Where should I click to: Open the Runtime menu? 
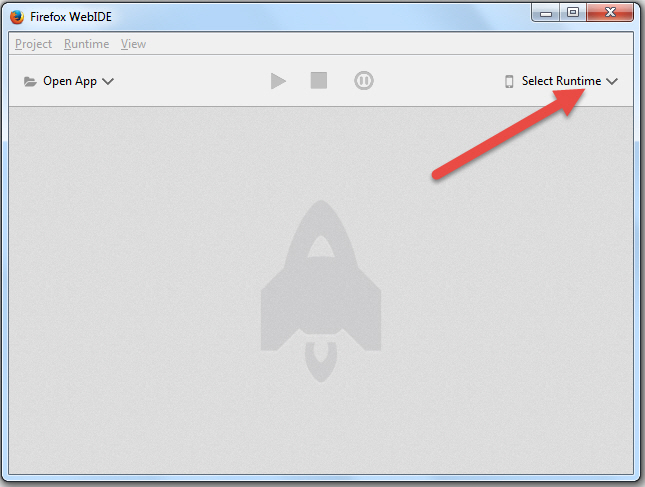[x=86, y=44]
